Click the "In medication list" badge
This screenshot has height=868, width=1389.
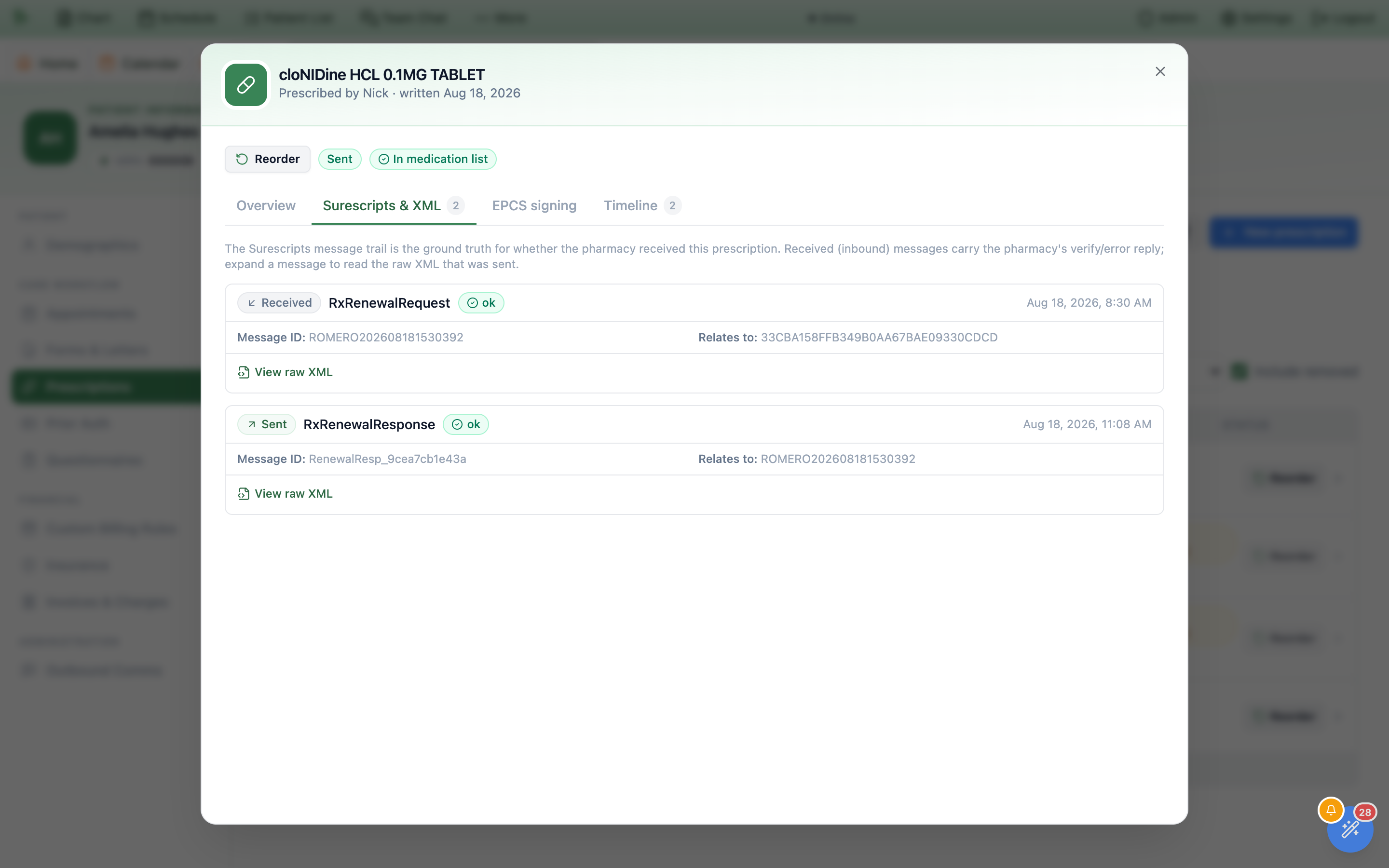point(433,159)
